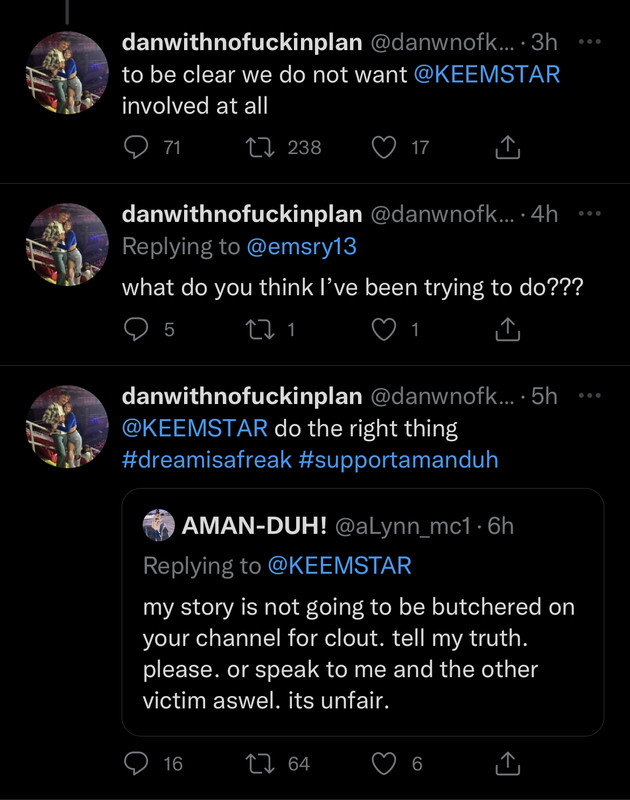The width and height of the screenshot is (630, 800).
Task: View profile picture on the top tweet
Action: click(x=66, y=73)
